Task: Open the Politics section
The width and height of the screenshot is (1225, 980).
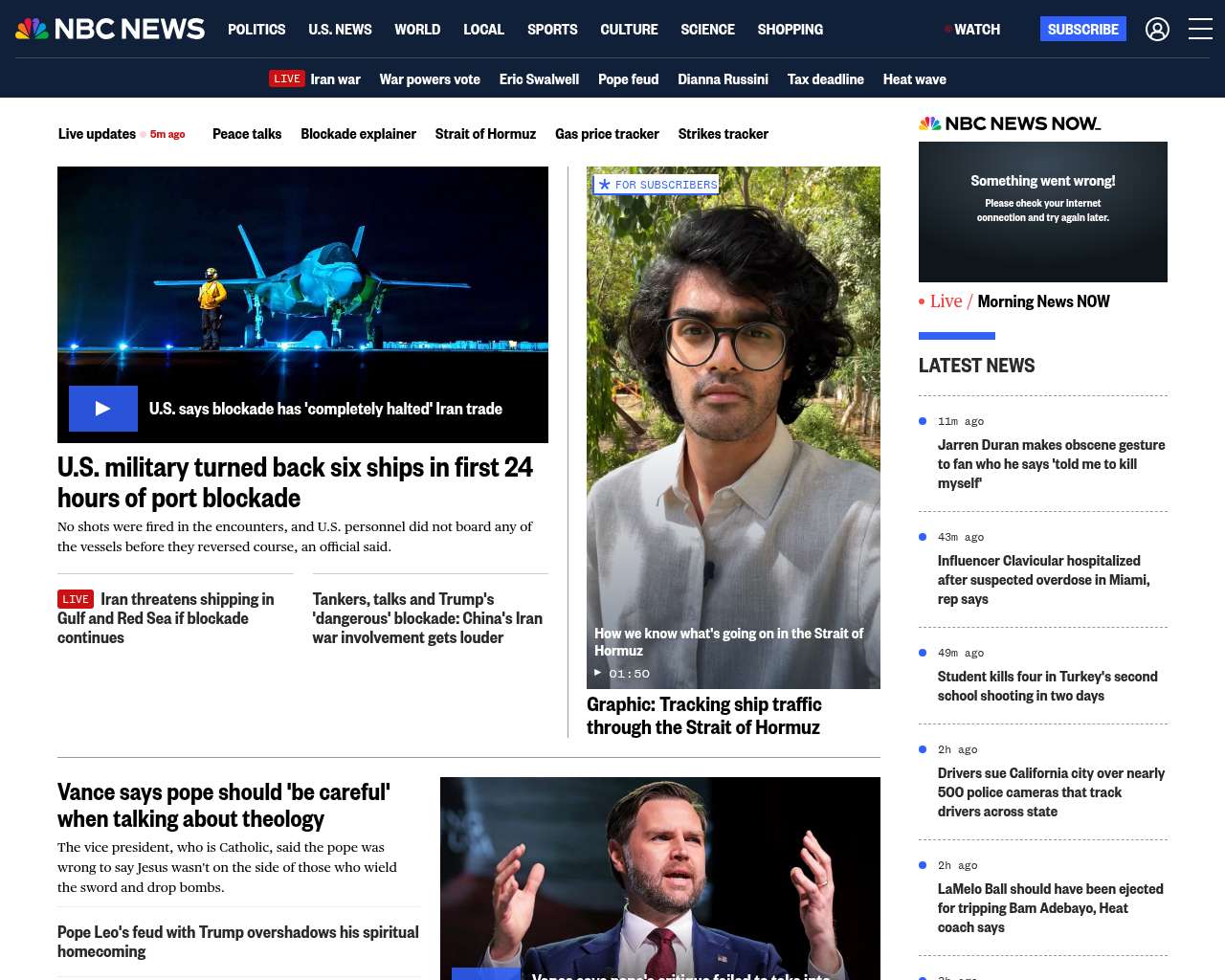Action: [x=256, y=30]
